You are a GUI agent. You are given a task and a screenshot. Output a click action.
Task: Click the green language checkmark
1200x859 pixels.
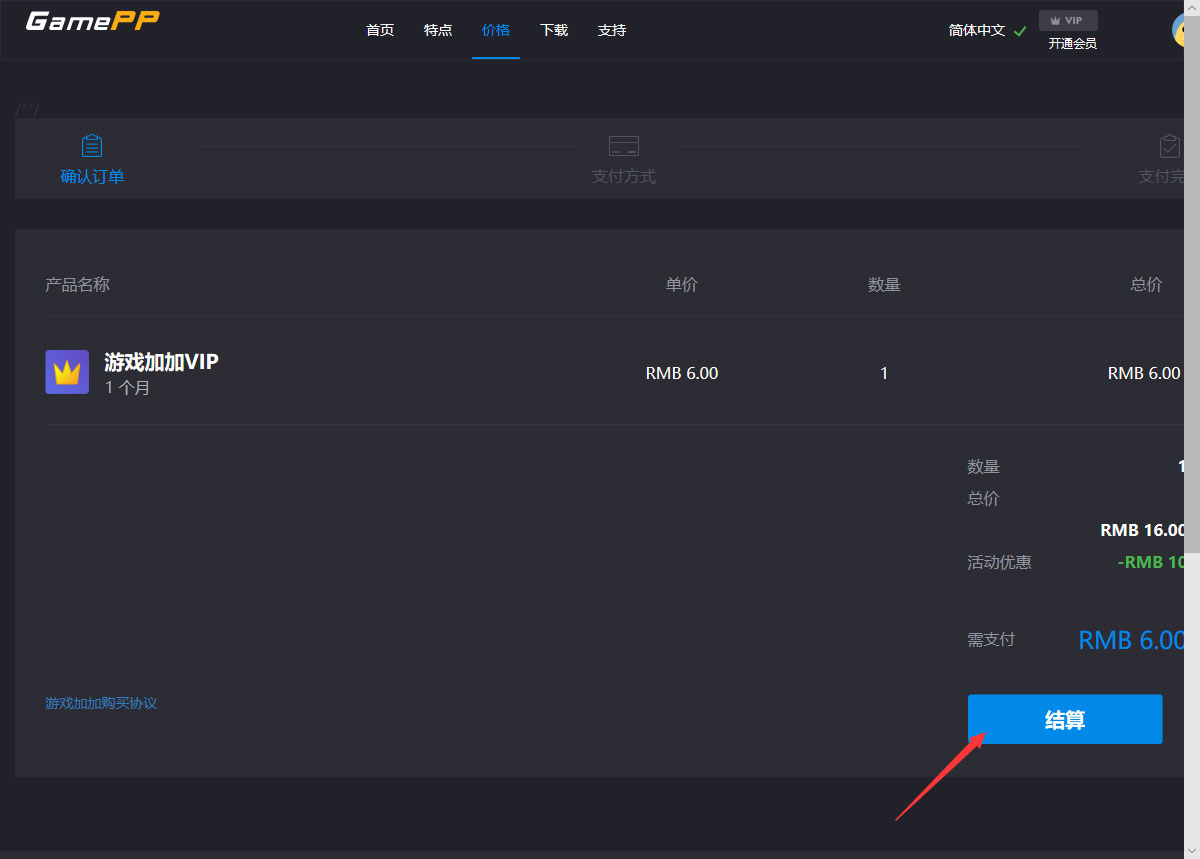click(x=1020, y=31)
